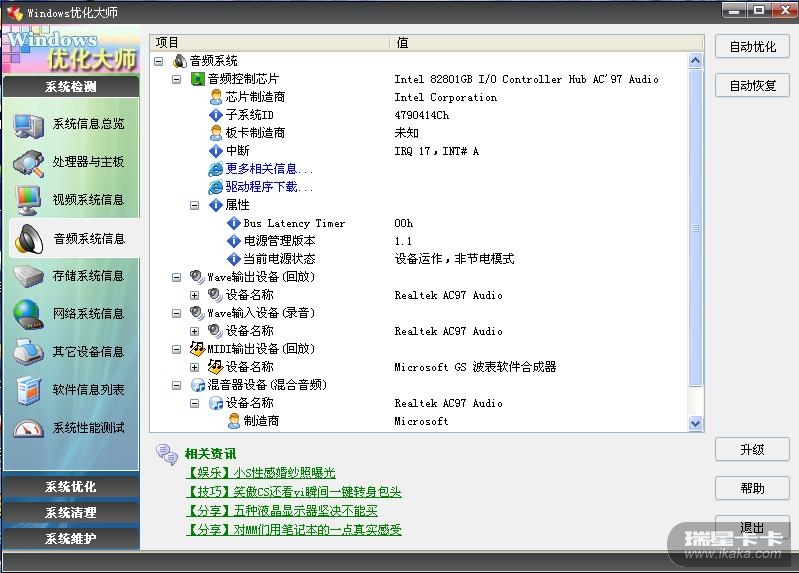Open the 更多相关信息 link
This screenshot has height=573, width=799.
pyautogui.click(x=269, y=169)
